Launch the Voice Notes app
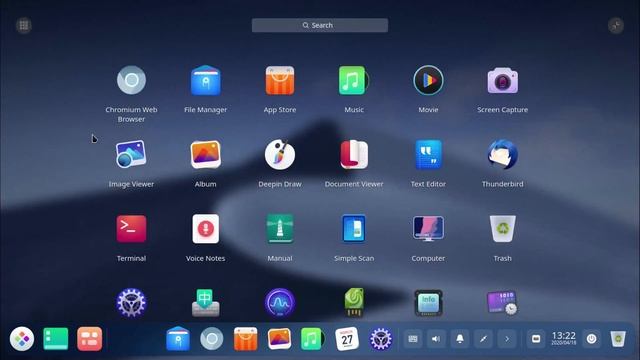Image resolution: width=640 pixels, height=360 pixels. click(x=206, y=229)
